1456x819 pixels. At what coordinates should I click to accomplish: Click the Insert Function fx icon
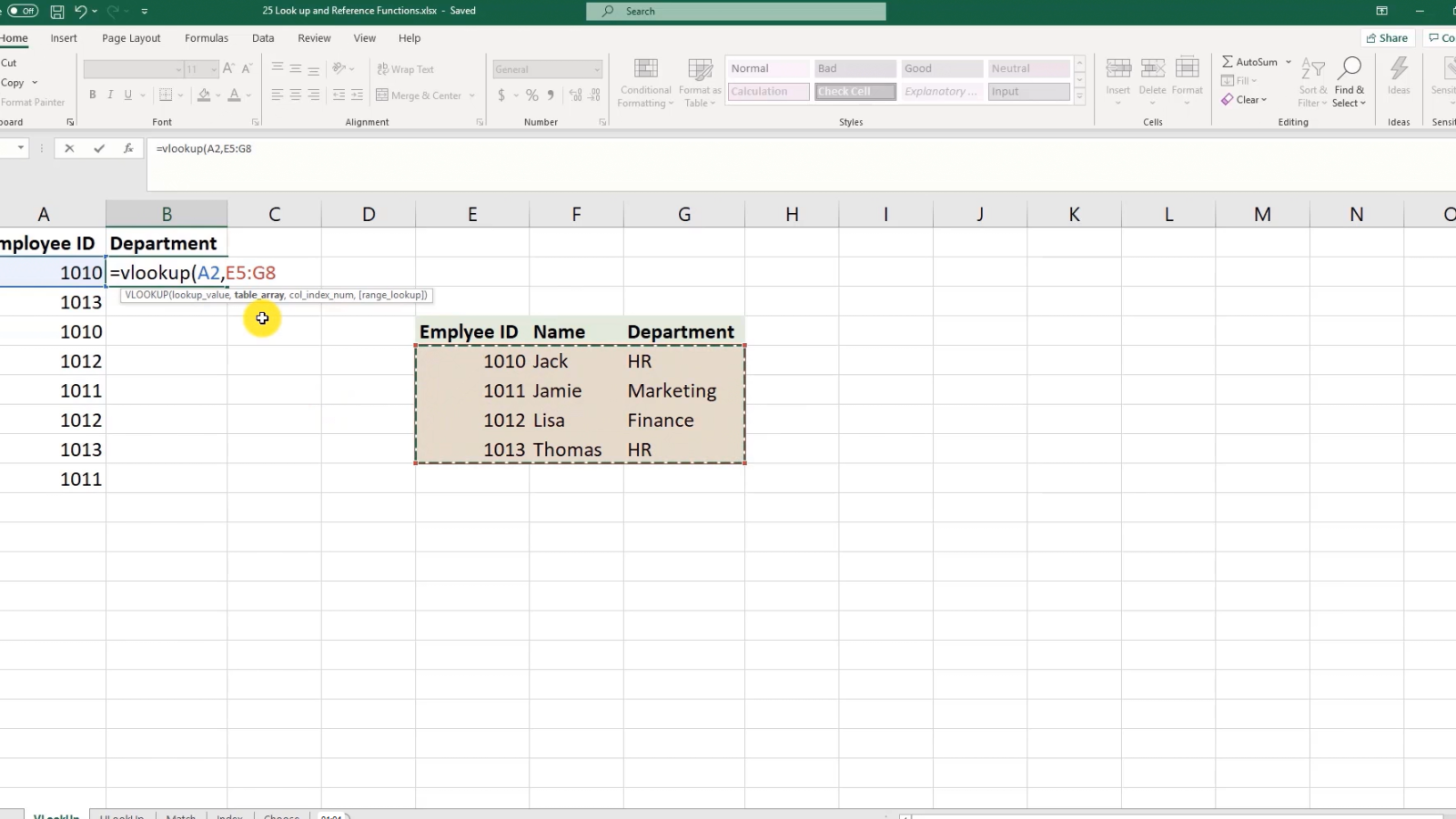coord(128,148)
